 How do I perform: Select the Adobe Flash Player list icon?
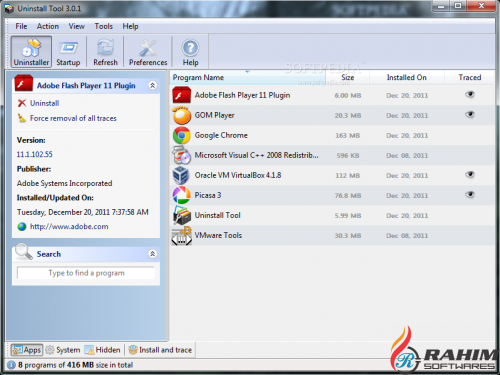tap(181, 95)
